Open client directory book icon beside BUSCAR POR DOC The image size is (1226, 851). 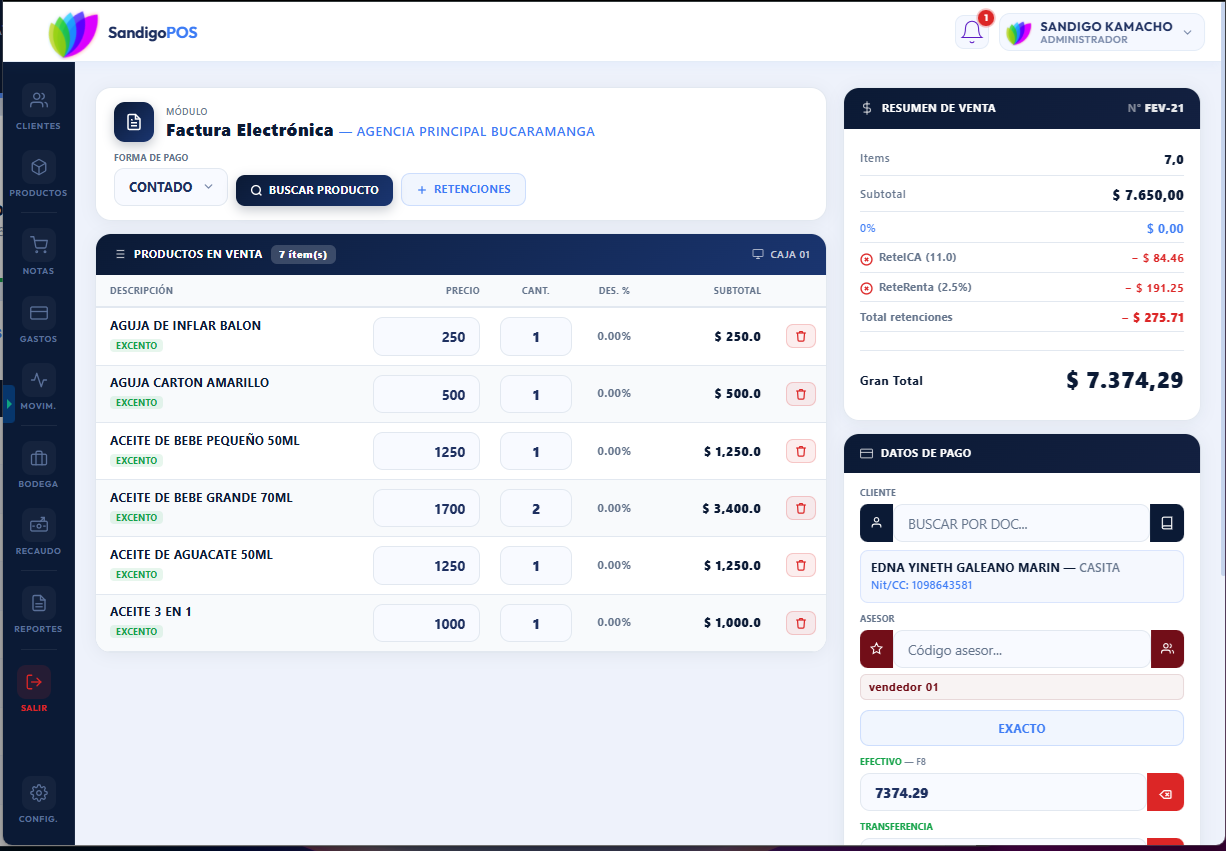point(1167,523)
